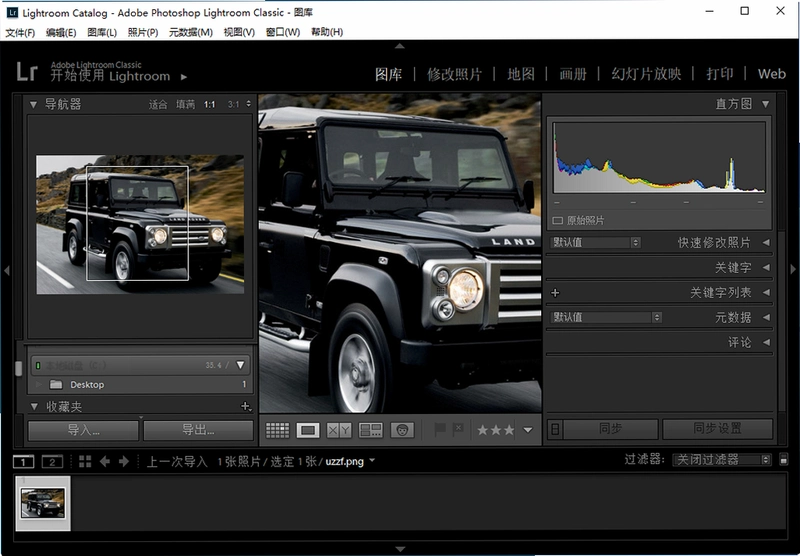Switch to the 图库 module

[388, 74]
